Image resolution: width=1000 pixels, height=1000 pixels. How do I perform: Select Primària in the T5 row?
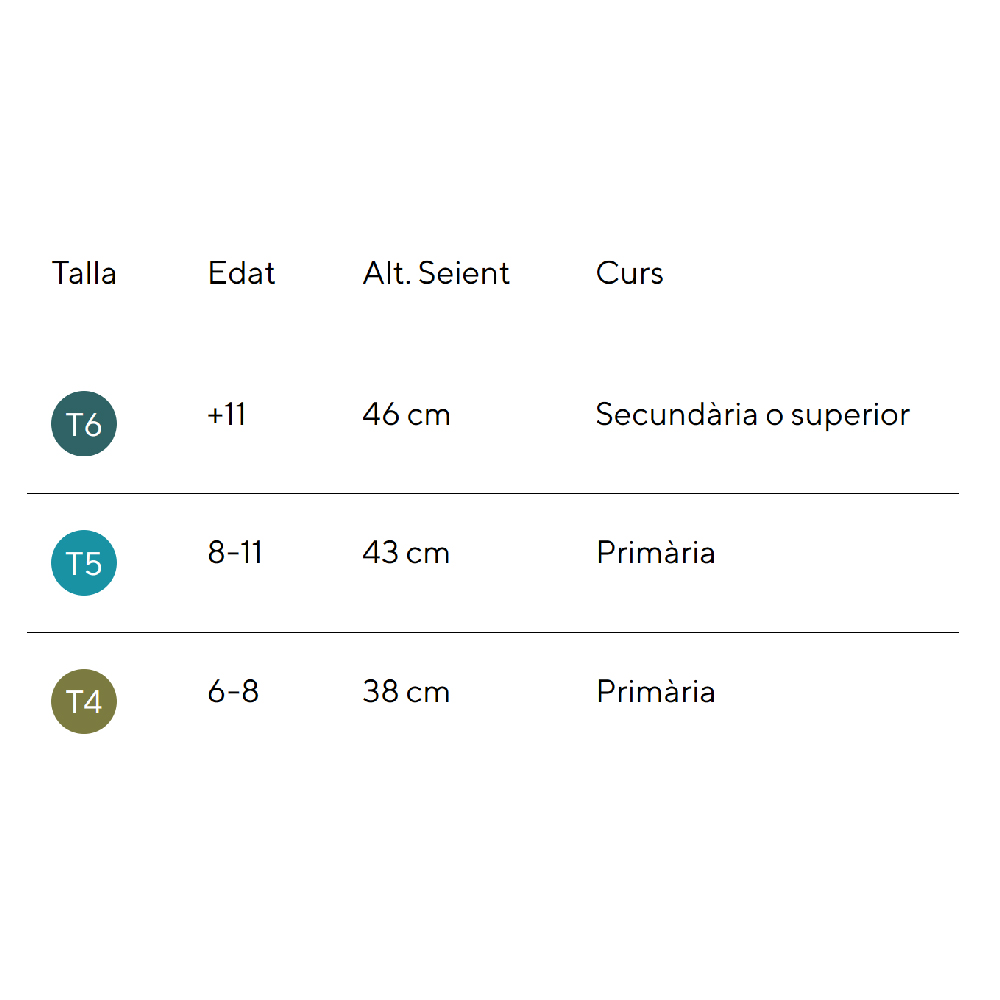click(x=655, y=553)
